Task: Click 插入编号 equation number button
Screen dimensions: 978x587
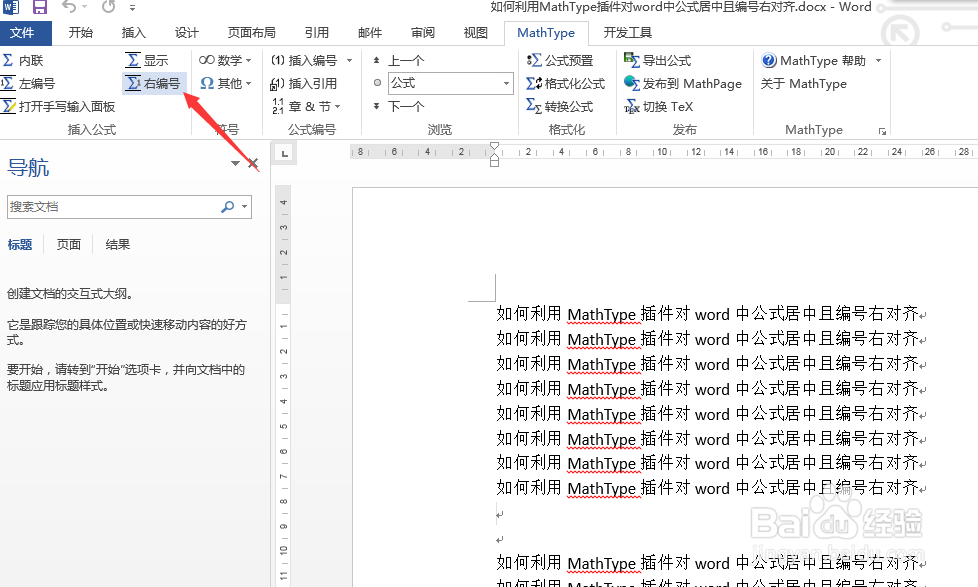Action: click(304, 61)
